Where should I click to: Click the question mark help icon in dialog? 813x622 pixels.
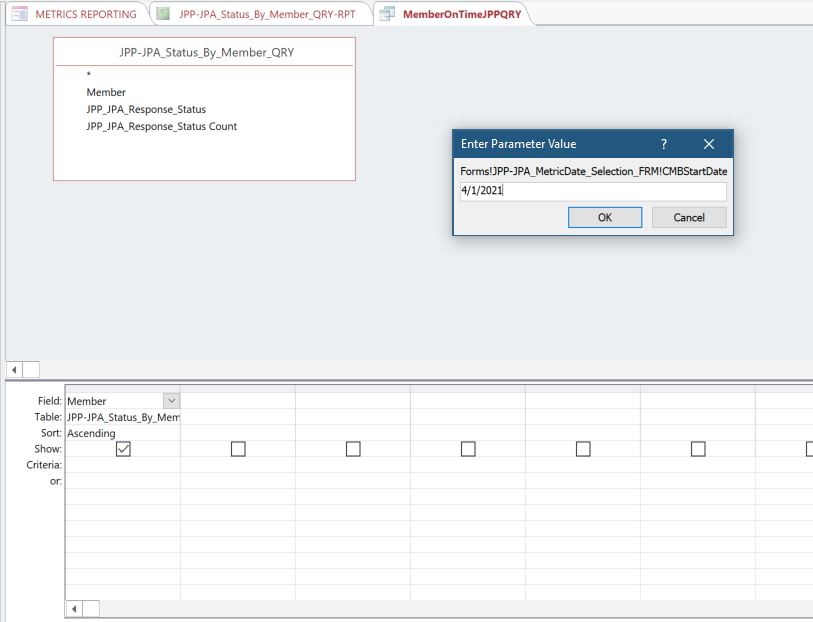tap(664, 144)
